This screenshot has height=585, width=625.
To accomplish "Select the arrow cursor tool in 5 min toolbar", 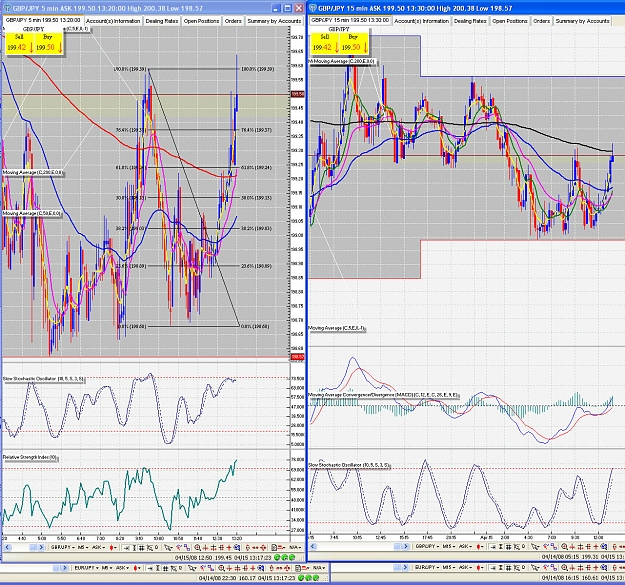I will [x=168, y=548].
